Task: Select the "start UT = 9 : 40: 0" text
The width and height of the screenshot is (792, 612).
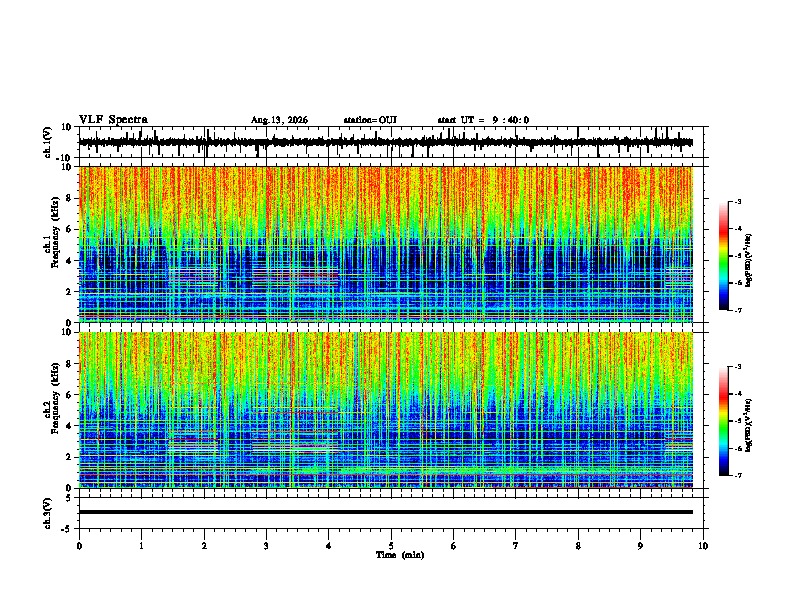Action: [x=483, y=120]
